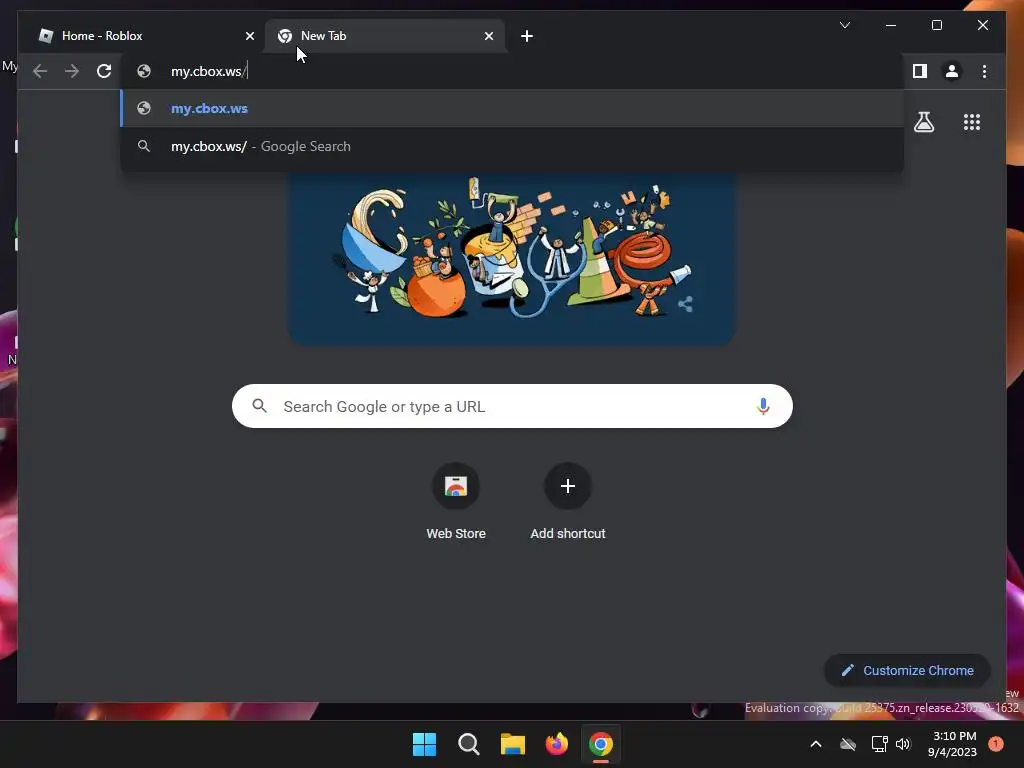
Task: Click the Add shortcut button
Action: pyautogui.click(x=568, y=503)
